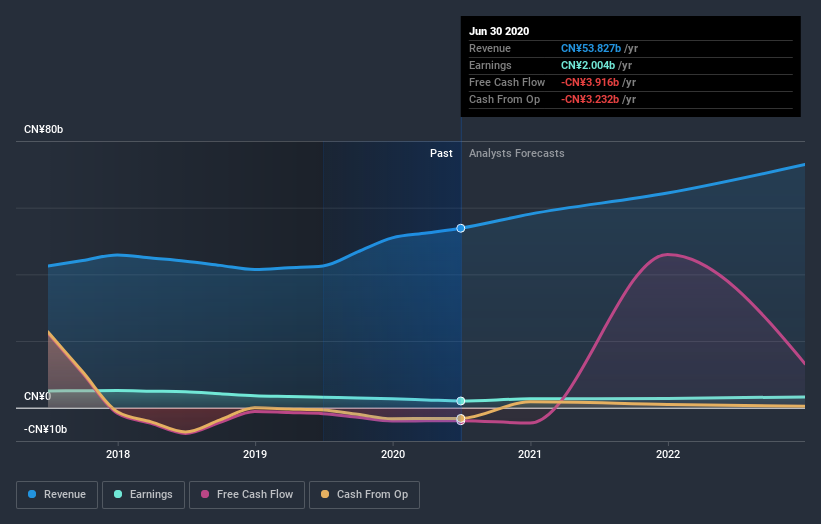Toggle the Cash From Op legend series
Screen dimensions: 821x524
pos(364,495)
